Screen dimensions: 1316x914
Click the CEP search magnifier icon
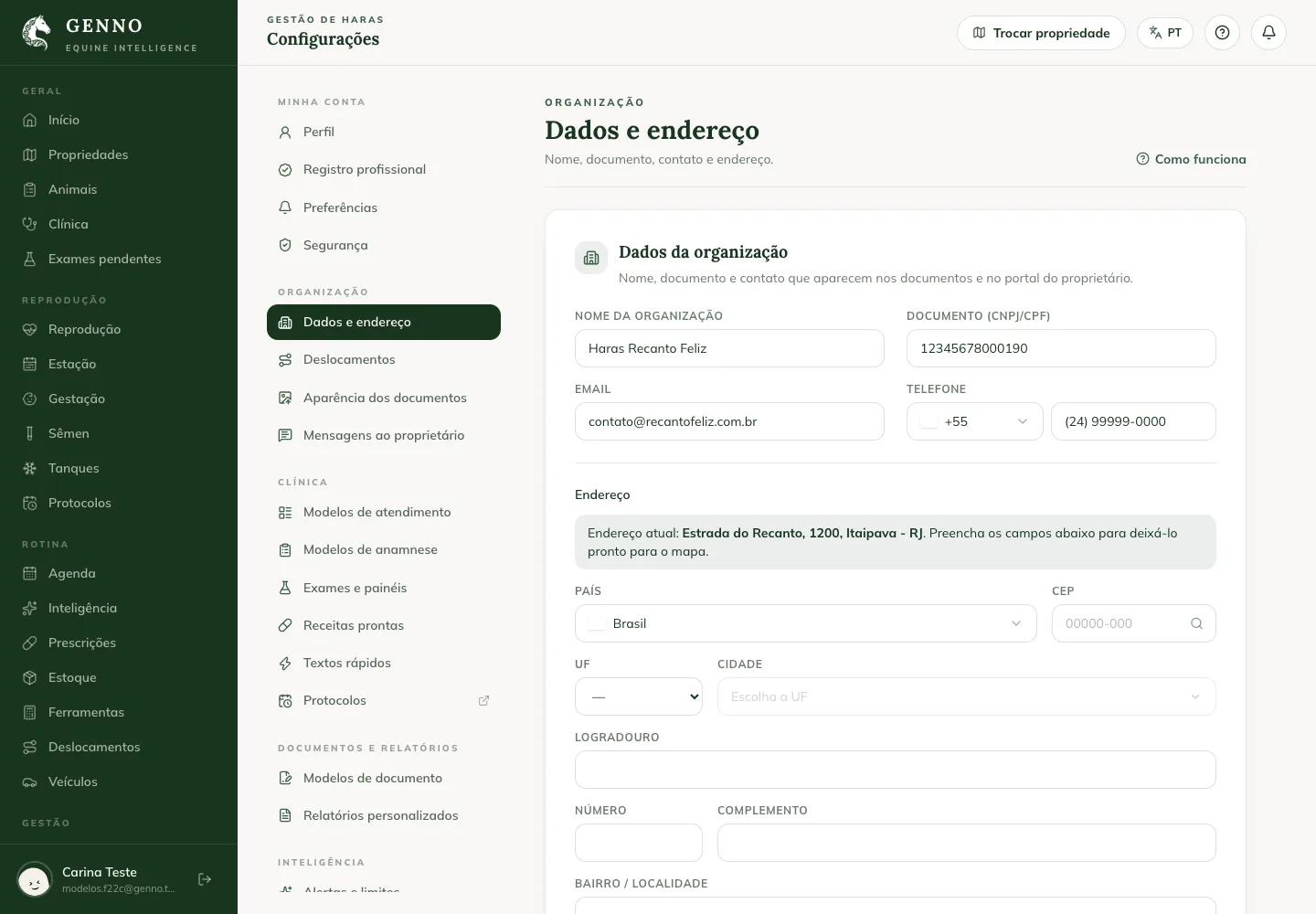click(1196, 623)
